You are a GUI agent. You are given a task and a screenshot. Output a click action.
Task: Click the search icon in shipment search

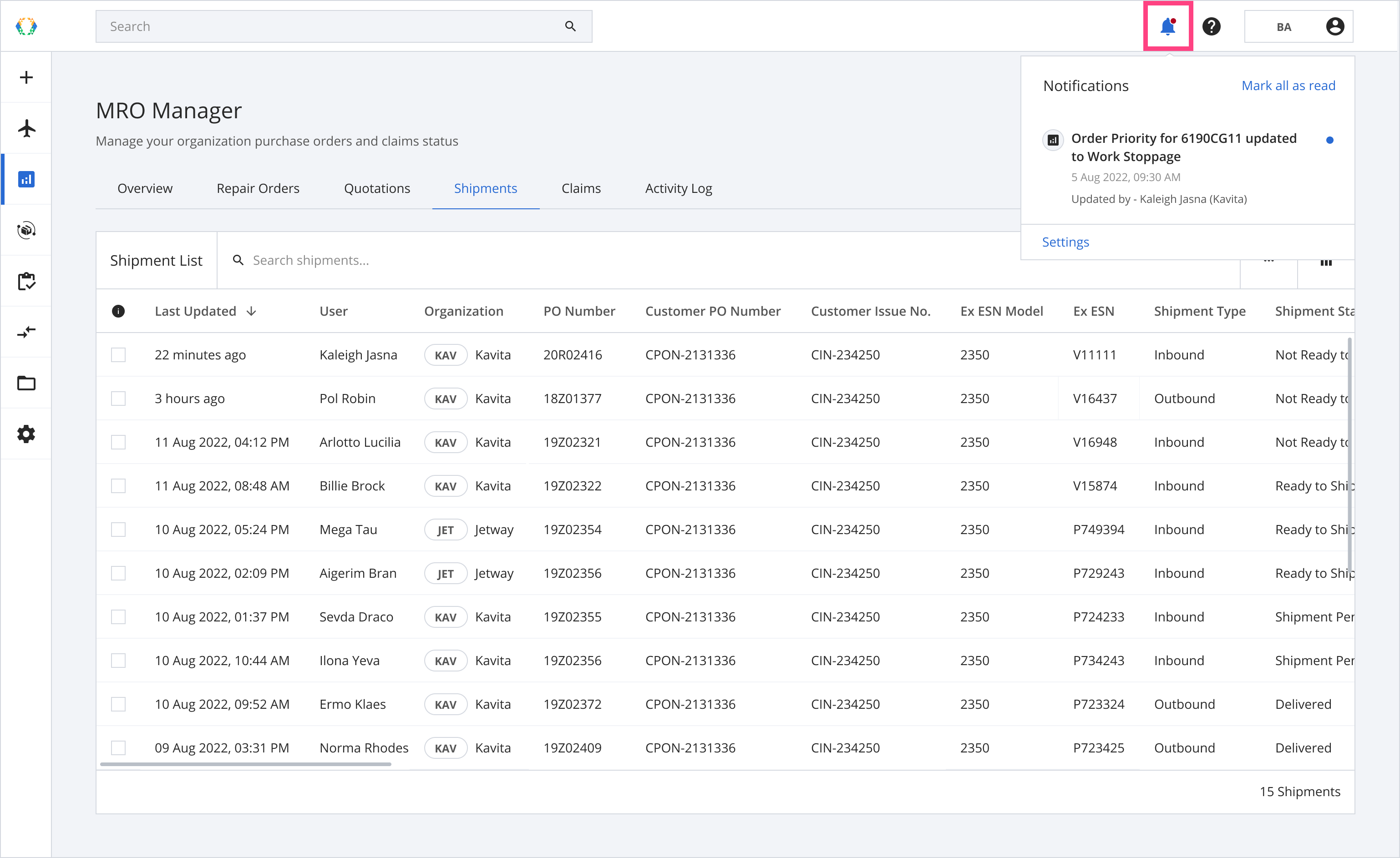238,260
